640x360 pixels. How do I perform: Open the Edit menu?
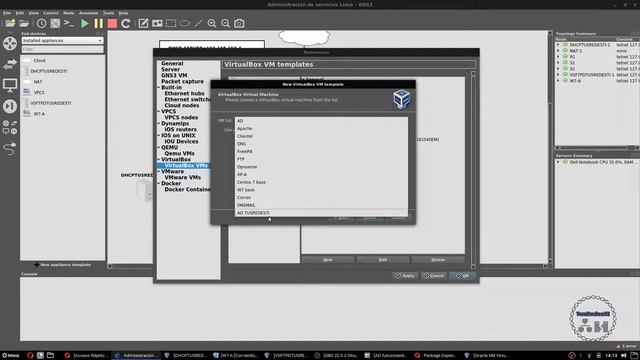(x=20, y=13)
